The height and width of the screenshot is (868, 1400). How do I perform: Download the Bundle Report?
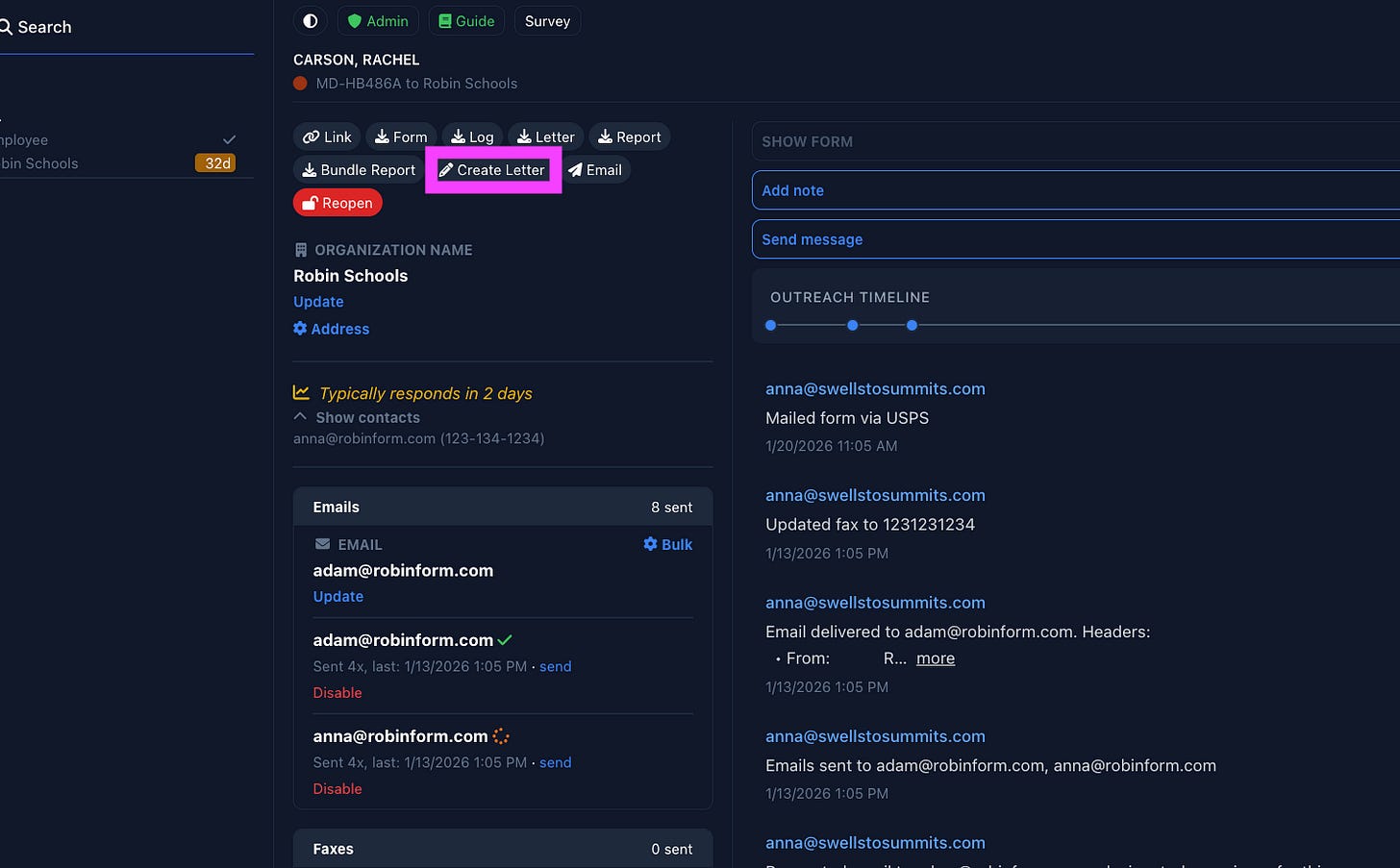coord(359,170)
